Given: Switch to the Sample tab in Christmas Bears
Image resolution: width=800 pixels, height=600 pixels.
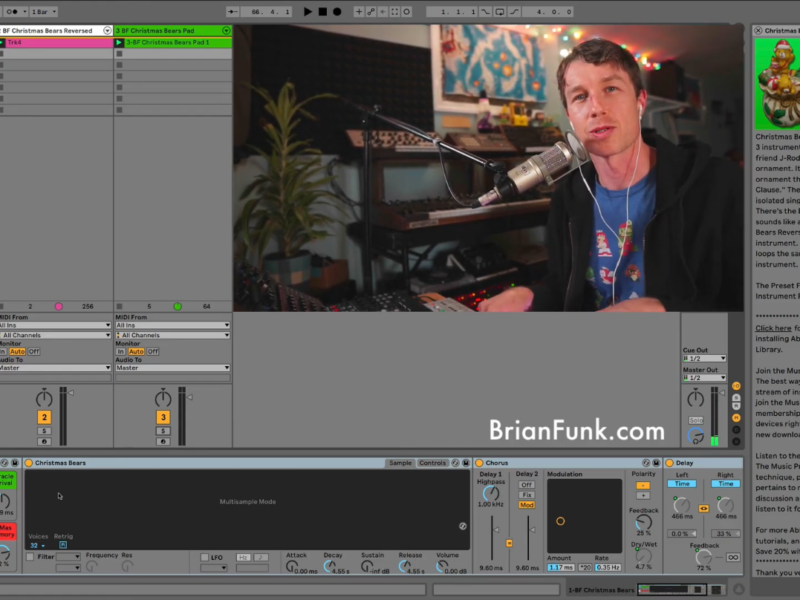Looking at the screenshot, I should [400, 463].
